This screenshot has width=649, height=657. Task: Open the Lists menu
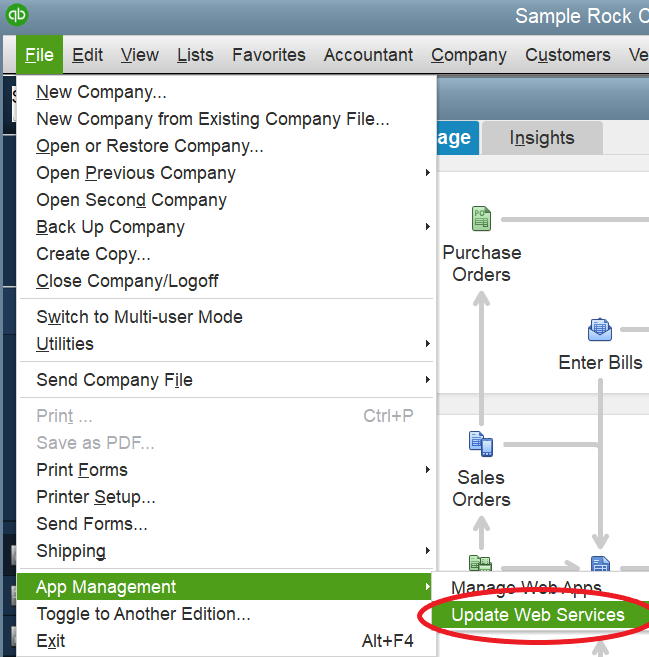coord(195,55)
